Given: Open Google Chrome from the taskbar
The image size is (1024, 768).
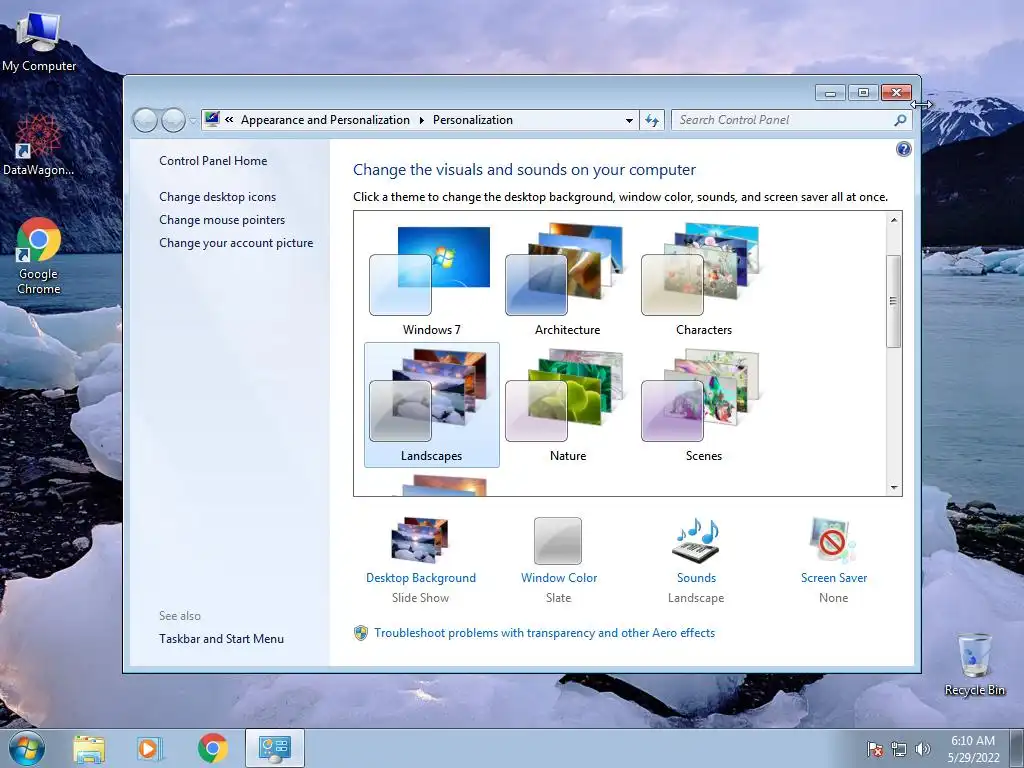Looking at the screenshot, I should [x=213, y=748].
